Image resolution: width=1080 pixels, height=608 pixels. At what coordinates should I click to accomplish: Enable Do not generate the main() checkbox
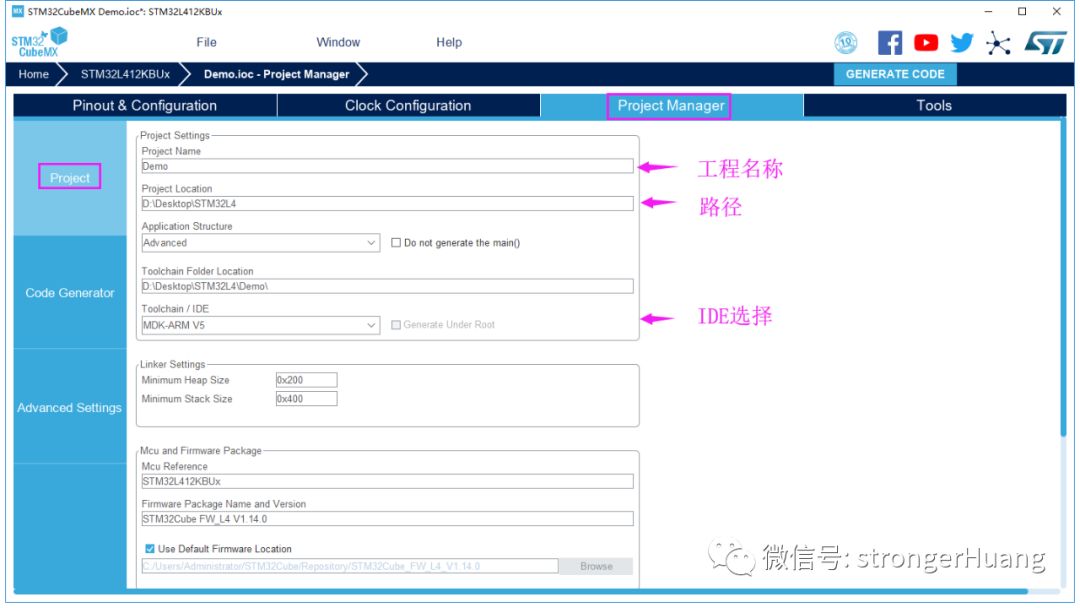pyautogui.click(x=396, y=243)
